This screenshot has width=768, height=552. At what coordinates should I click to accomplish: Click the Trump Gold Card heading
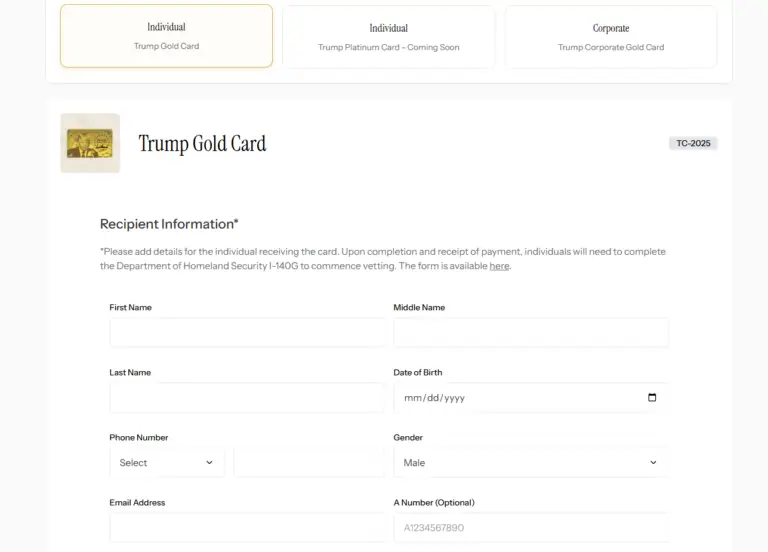click(202, 144)
